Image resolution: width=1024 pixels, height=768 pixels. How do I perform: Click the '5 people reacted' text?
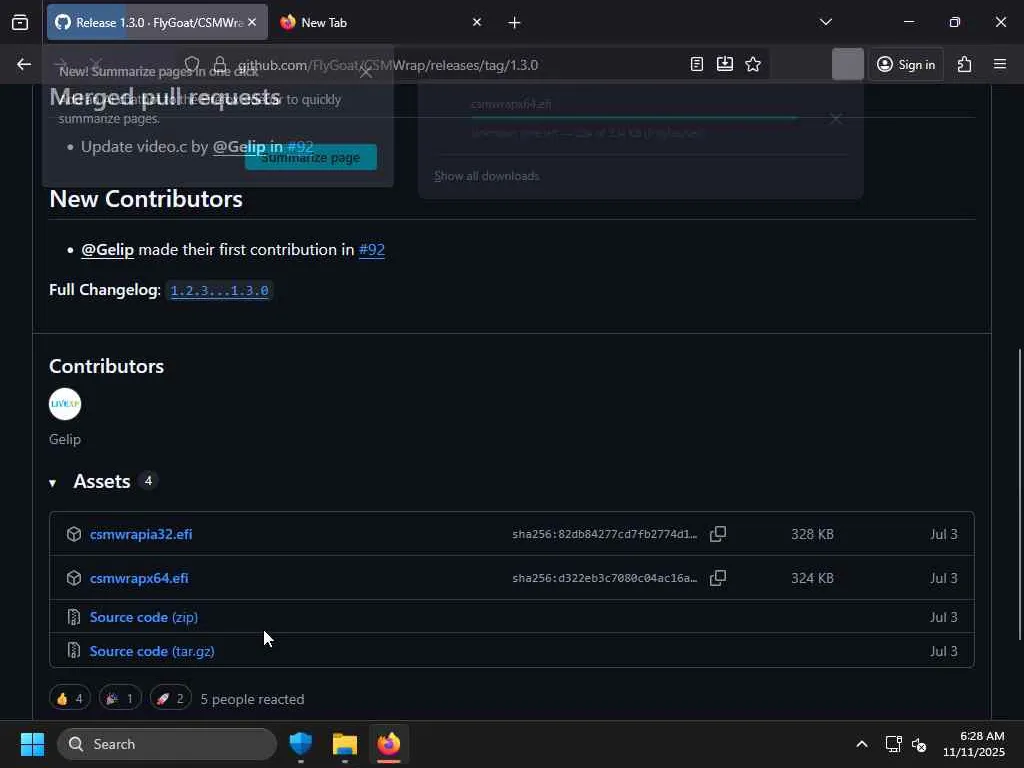coord(252,699)
